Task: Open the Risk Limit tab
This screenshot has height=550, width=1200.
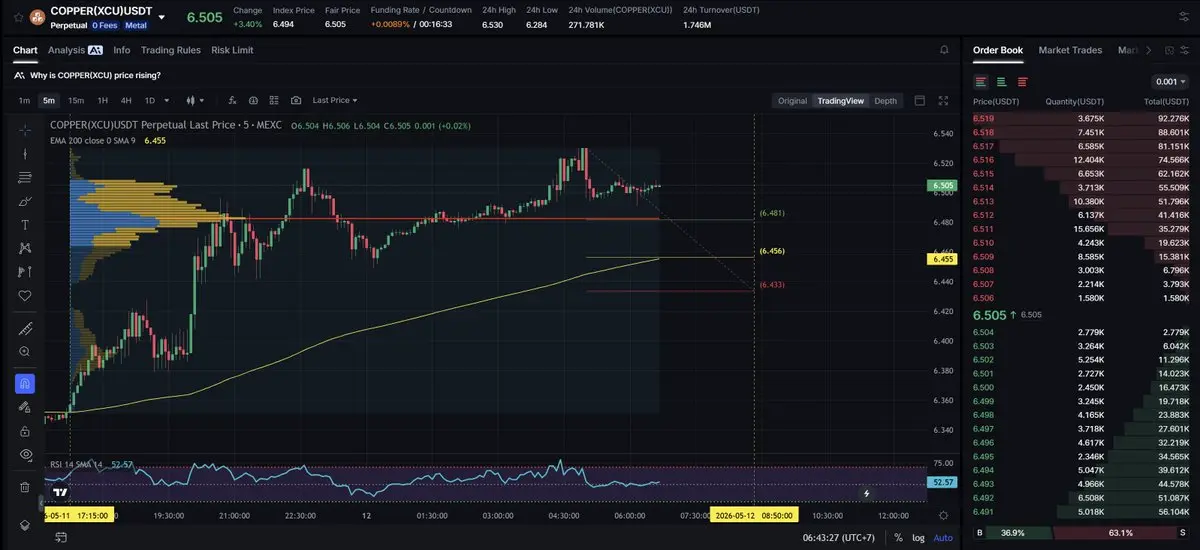Action: [x=232, y=50]
